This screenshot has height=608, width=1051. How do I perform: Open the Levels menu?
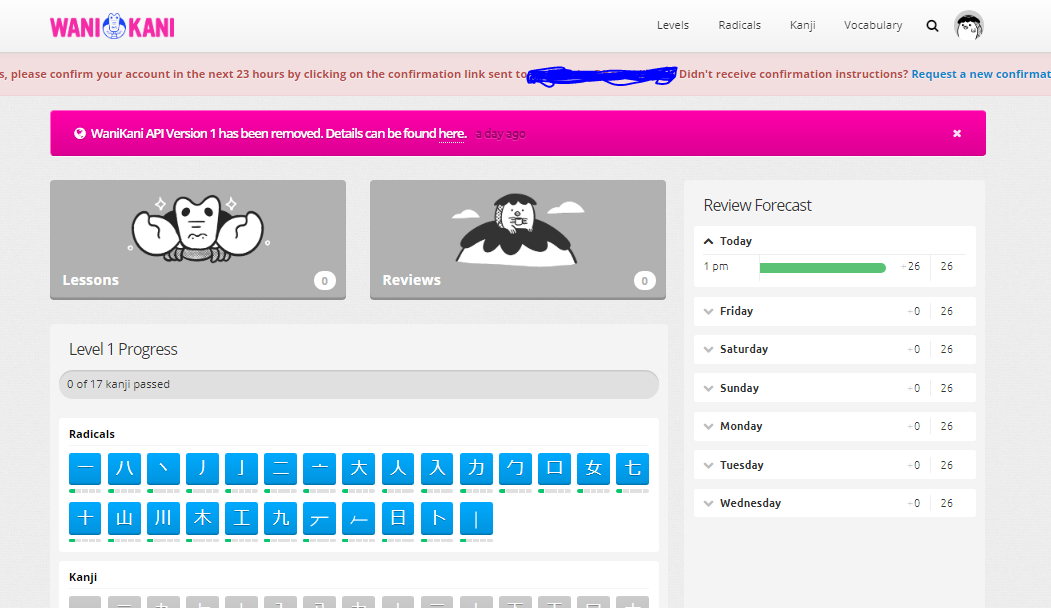point(673,25)
